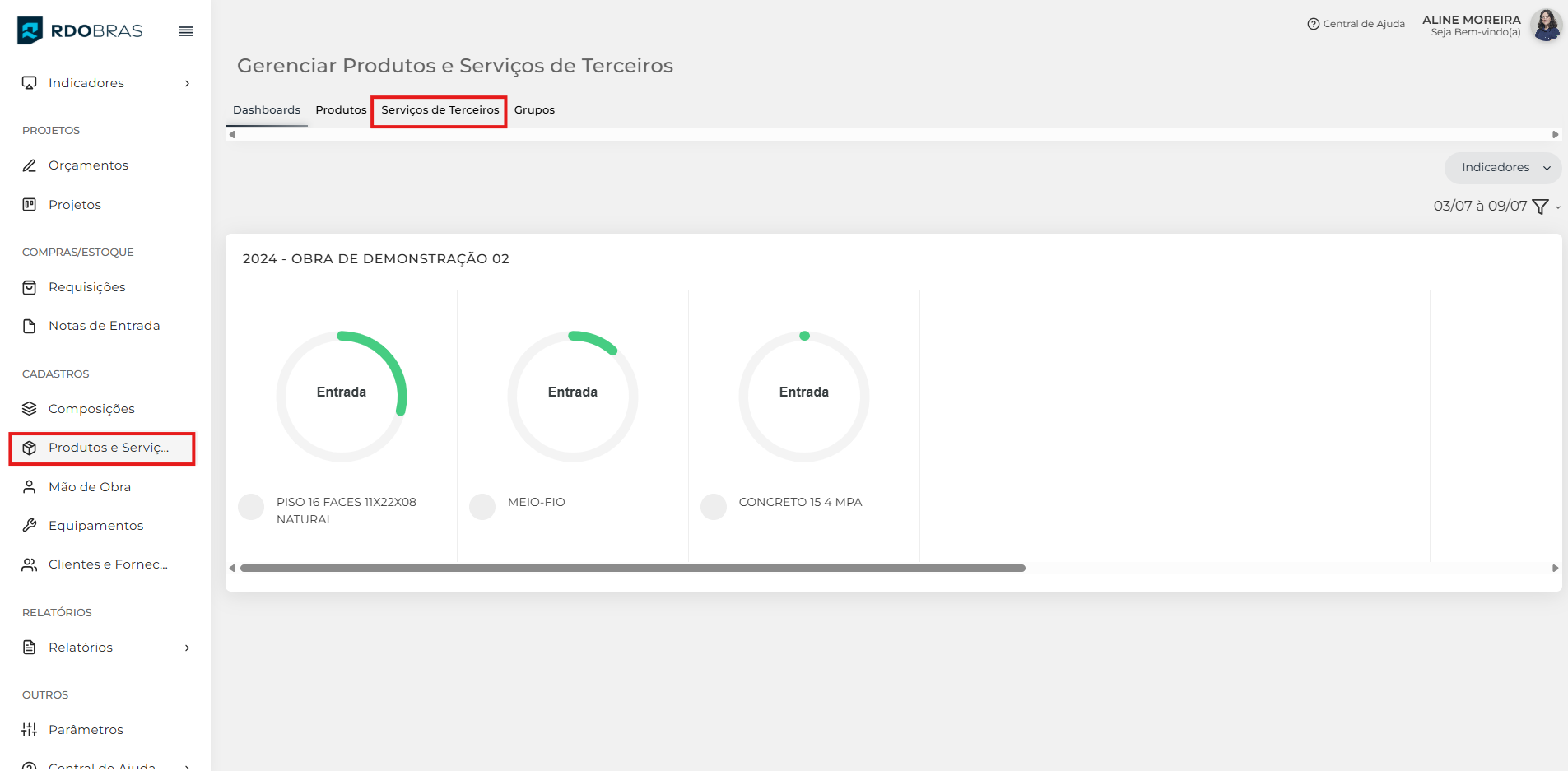This screenshot has height=771, width=1568.
Task: Expand the Indicadores sidebar submenu chevron
Action: [x=187, y=83]
